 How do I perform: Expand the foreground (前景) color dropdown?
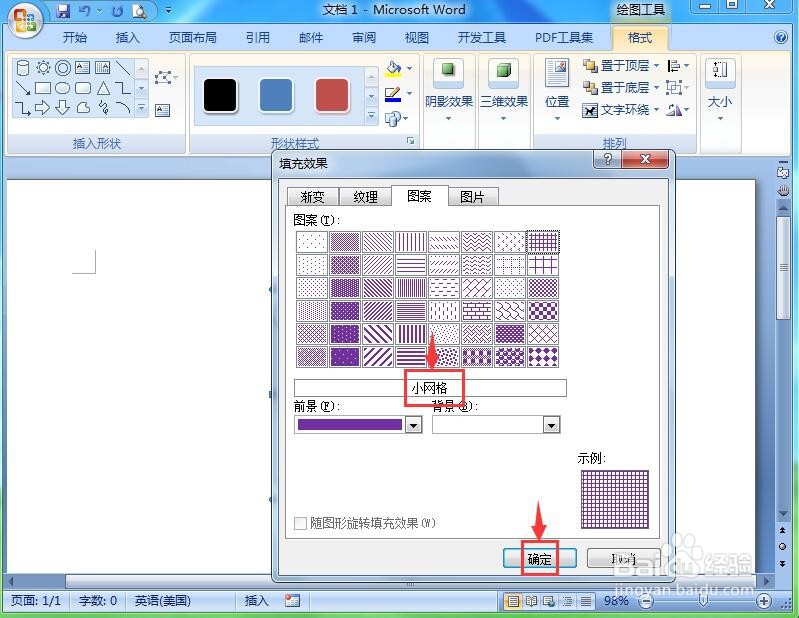(414, 424)
